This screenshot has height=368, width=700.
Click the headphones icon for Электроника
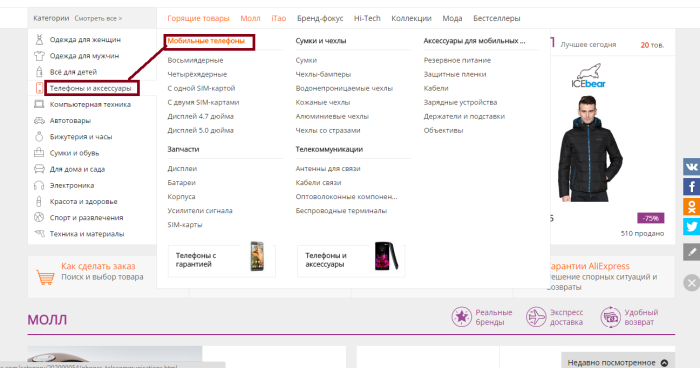[39, 185]
